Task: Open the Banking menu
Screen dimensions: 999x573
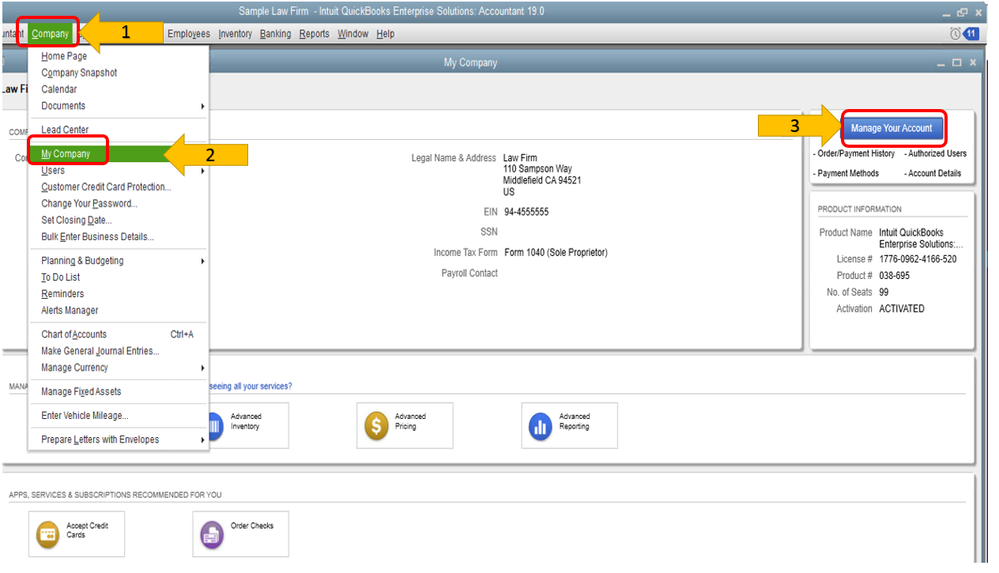Action: 275,34
